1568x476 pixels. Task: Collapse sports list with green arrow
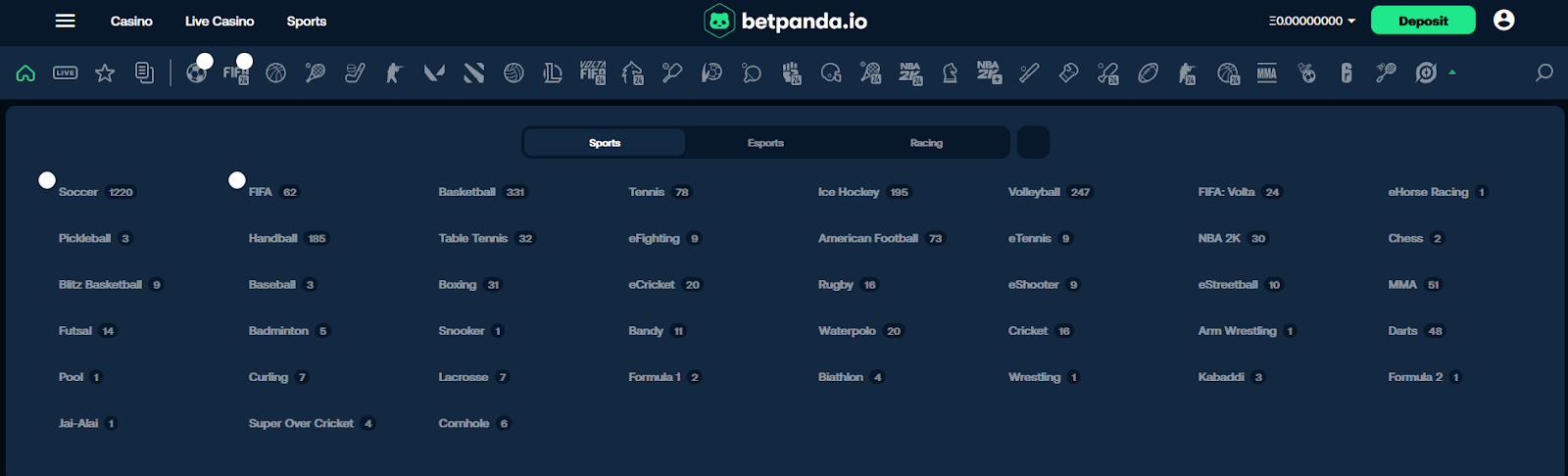[1452, 71]
